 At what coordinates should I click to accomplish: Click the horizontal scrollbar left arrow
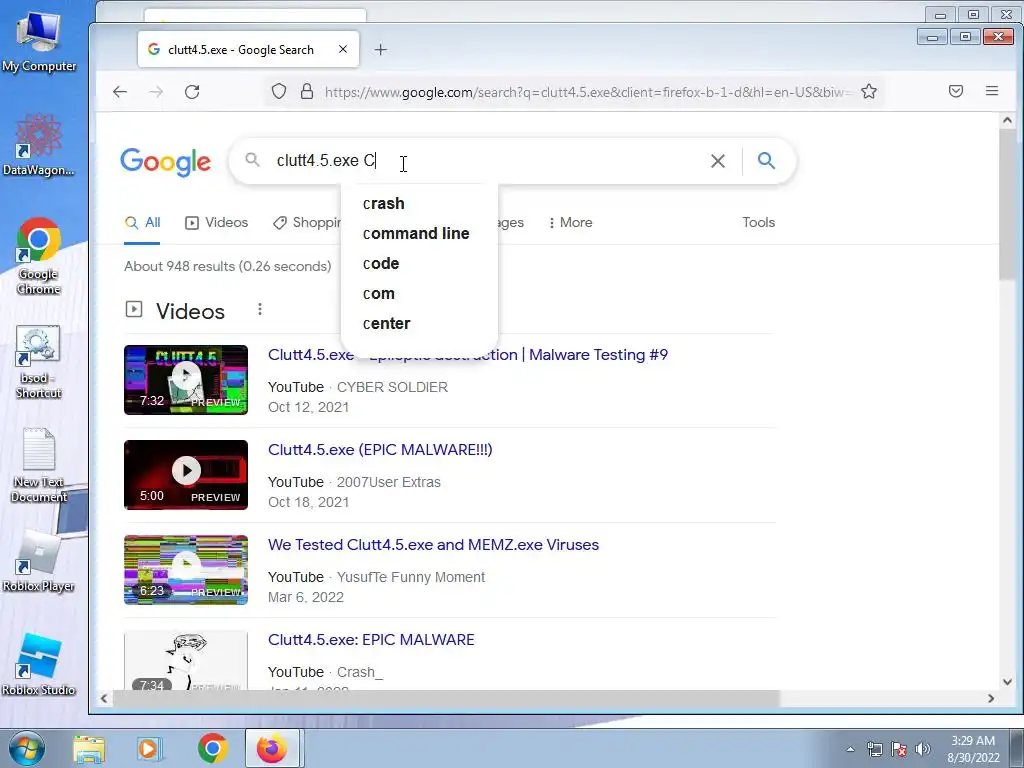(x=104, y=698)
